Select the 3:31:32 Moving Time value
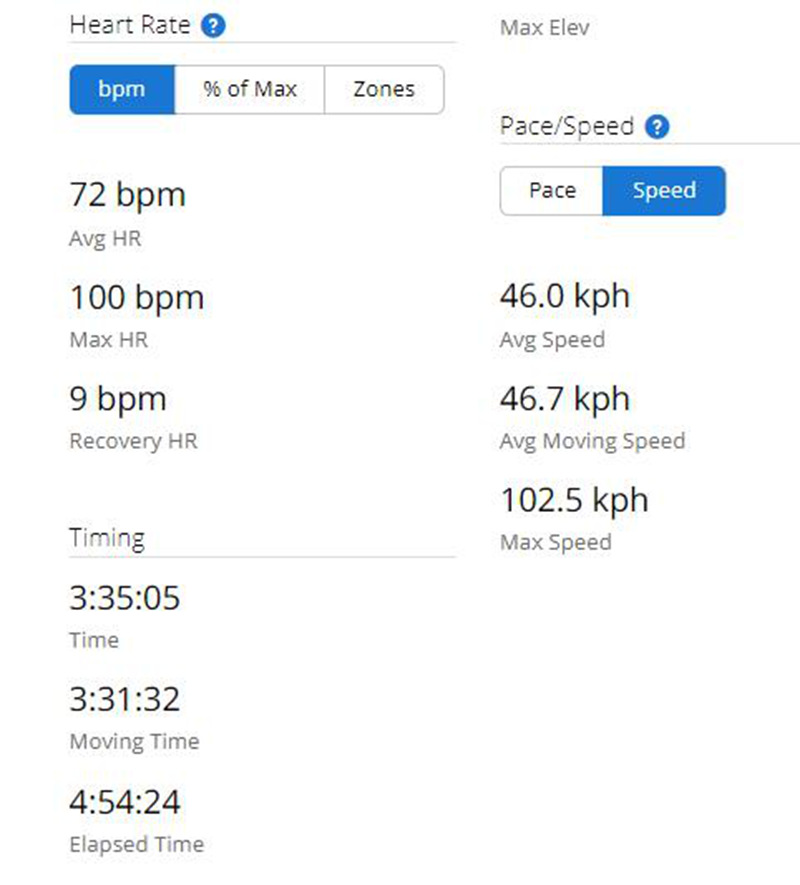 click(125, 700)
